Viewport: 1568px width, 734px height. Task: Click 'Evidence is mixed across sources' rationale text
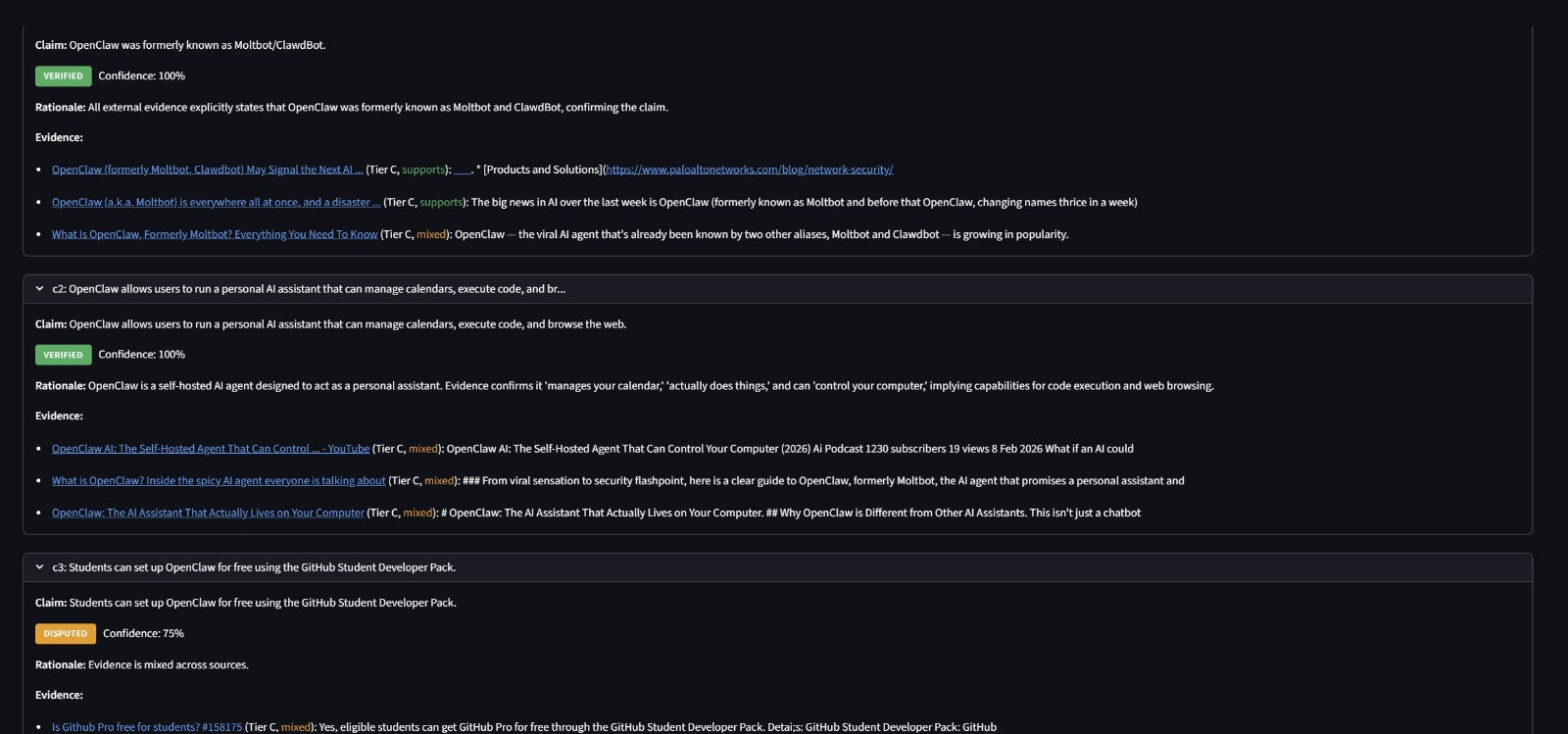[x=168, y=665]
